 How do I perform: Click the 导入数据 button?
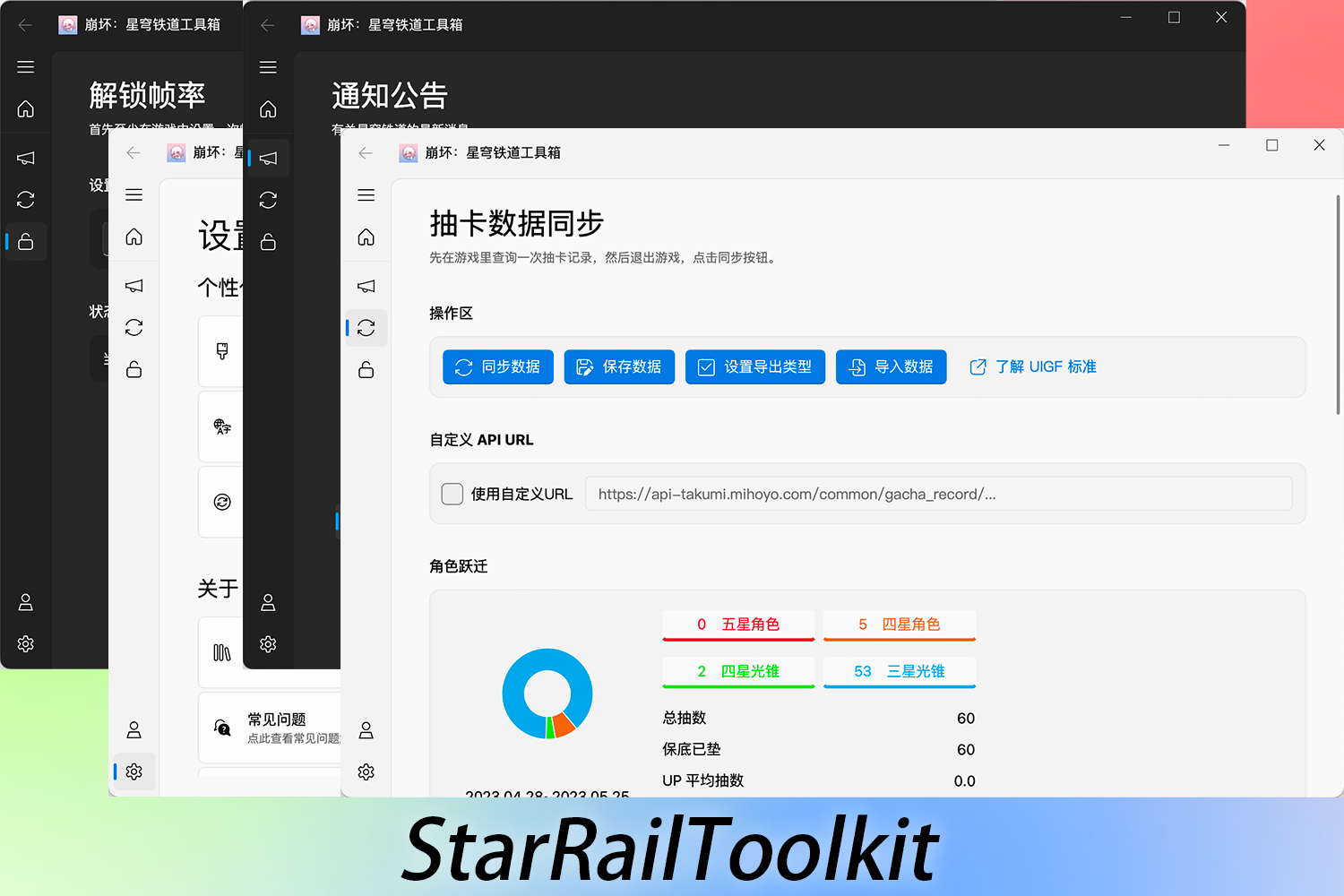pos(891,367)
